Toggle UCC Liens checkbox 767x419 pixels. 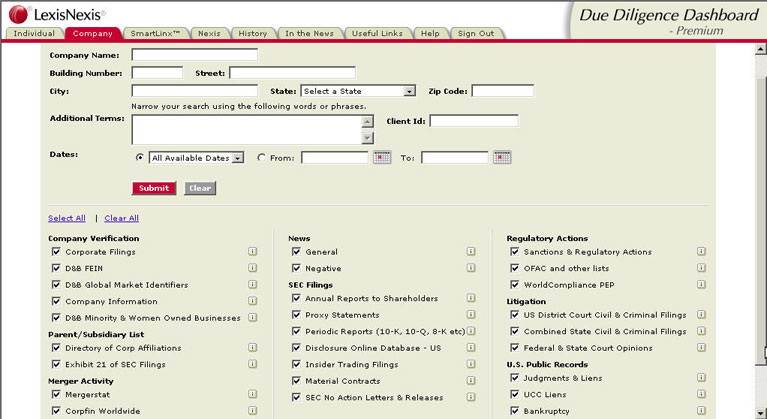click(x=515, y=394)
